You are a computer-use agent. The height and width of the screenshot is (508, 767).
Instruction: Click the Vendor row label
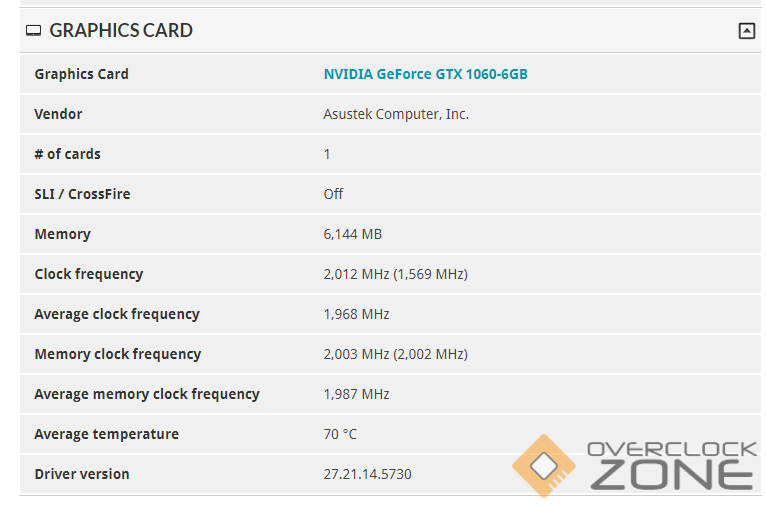pyautogui.click(x=58, y=114)
